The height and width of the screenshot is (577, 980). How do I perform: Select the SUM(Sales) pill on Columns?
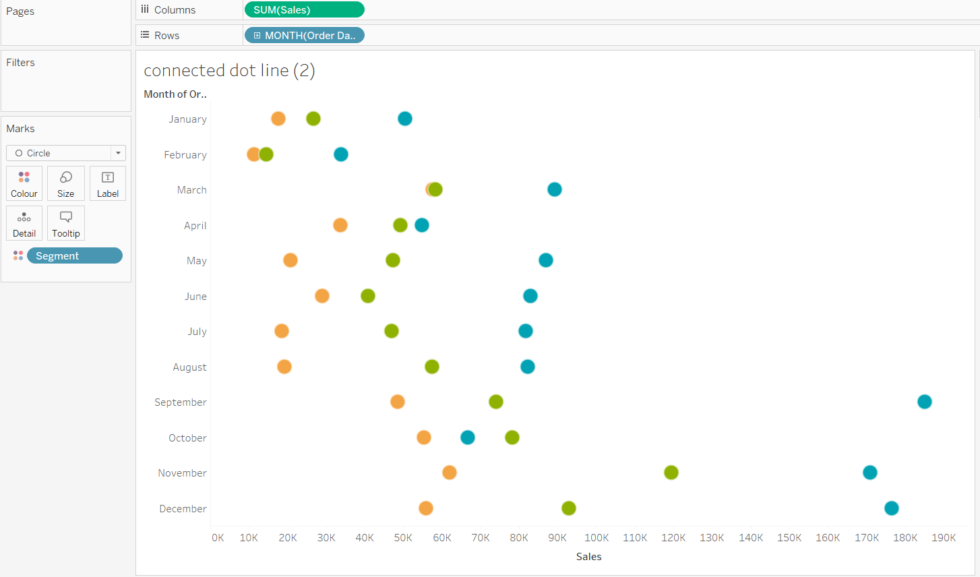(303, 9)
